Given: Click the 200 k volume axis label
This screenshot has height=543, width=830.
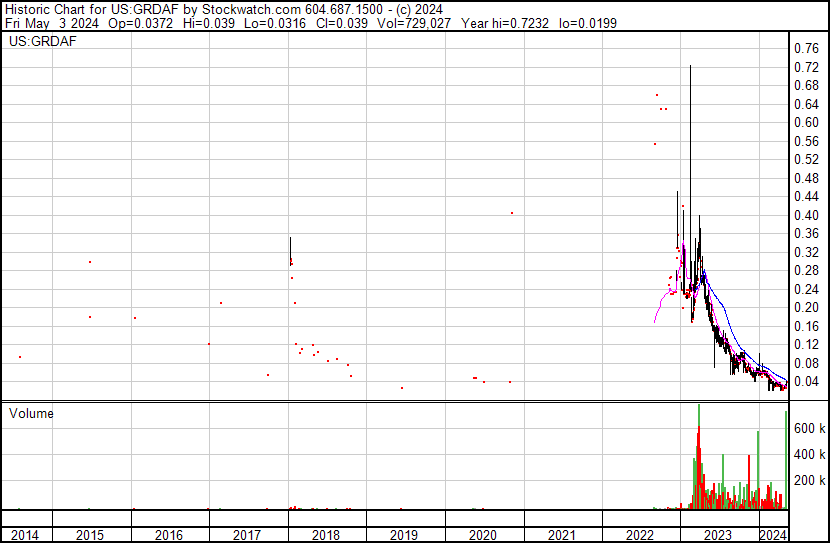Looking at the screenshot, I should 808,481.
